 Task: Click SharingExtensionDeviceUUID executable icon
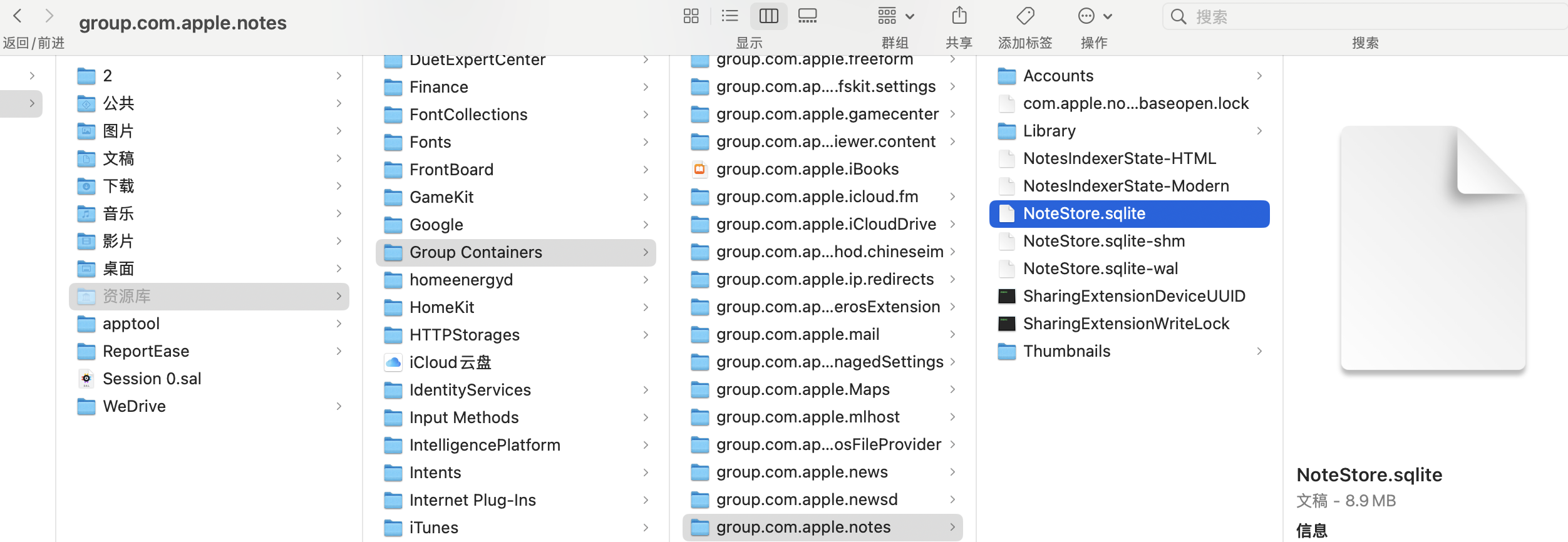pos(1007,296)
